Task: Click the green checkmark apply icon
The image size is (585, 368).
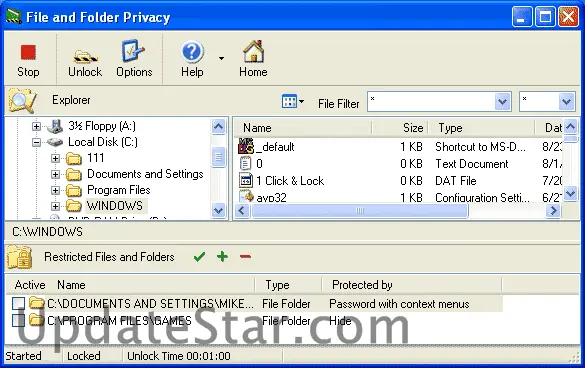Action: pos(200,257)
